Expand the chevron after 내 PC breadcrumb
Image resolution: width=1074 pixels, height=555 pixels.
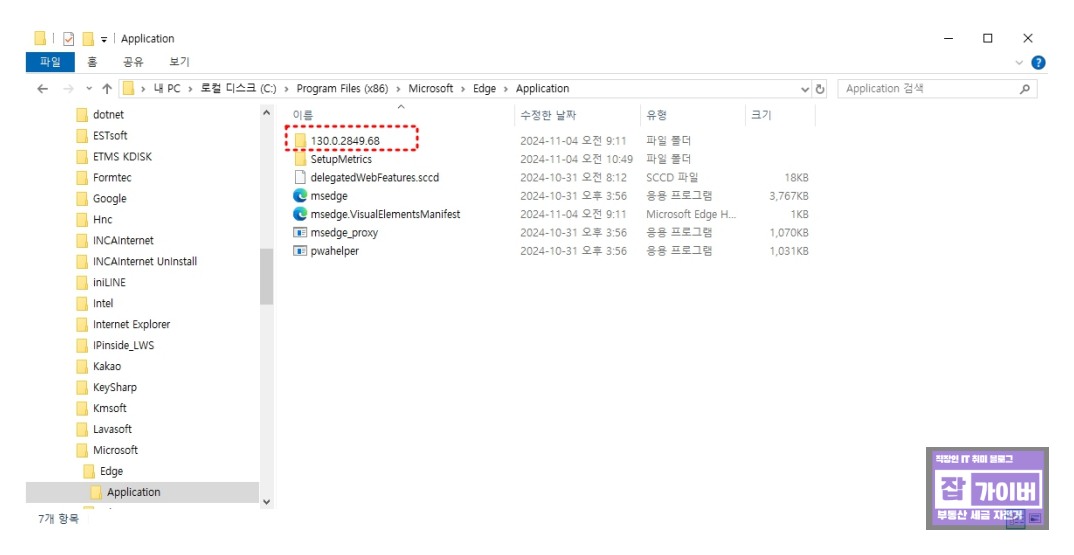190,89
